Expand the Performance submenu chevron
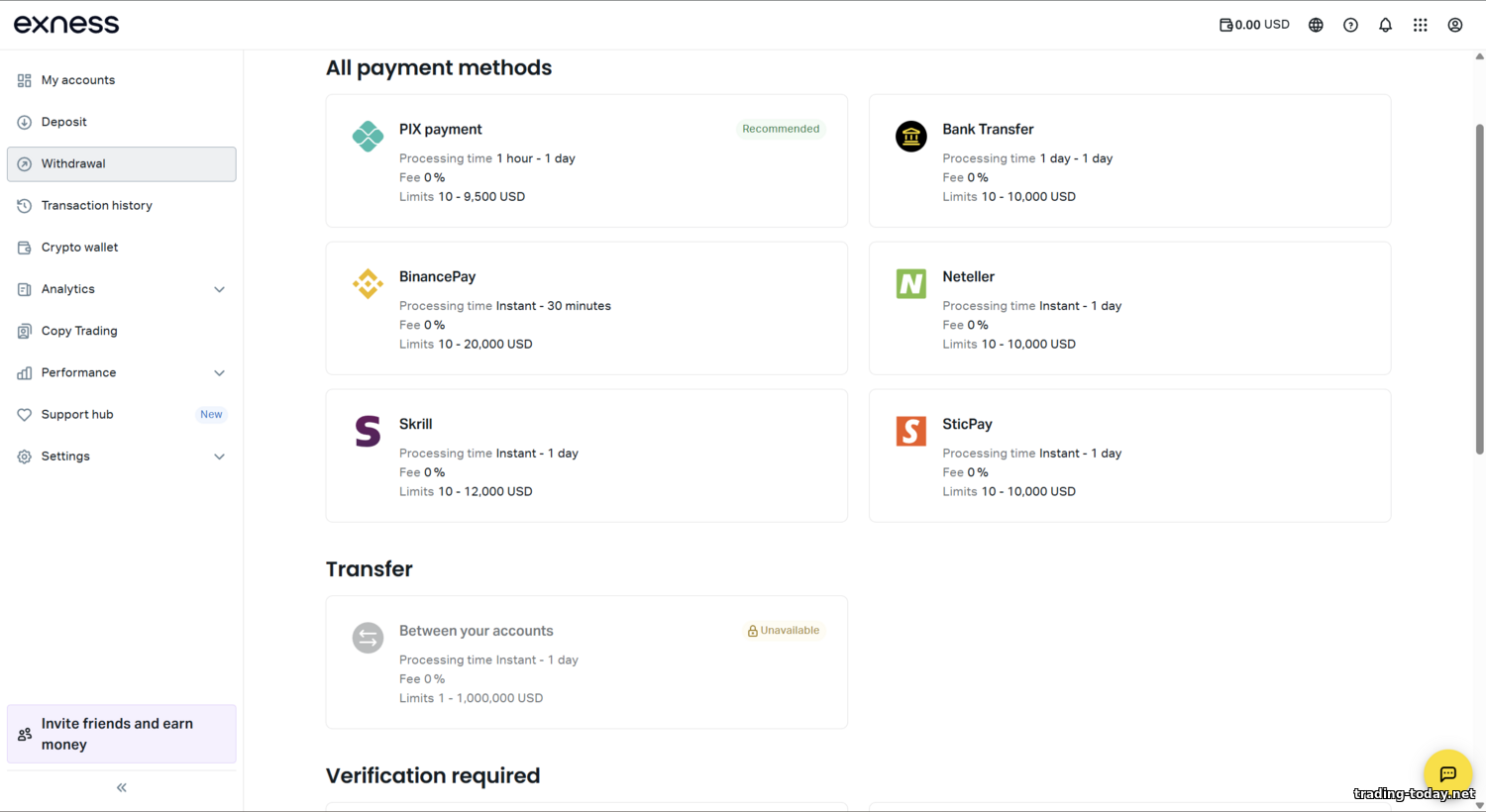This screenshot has height=812, width=1486. (219, 373)
